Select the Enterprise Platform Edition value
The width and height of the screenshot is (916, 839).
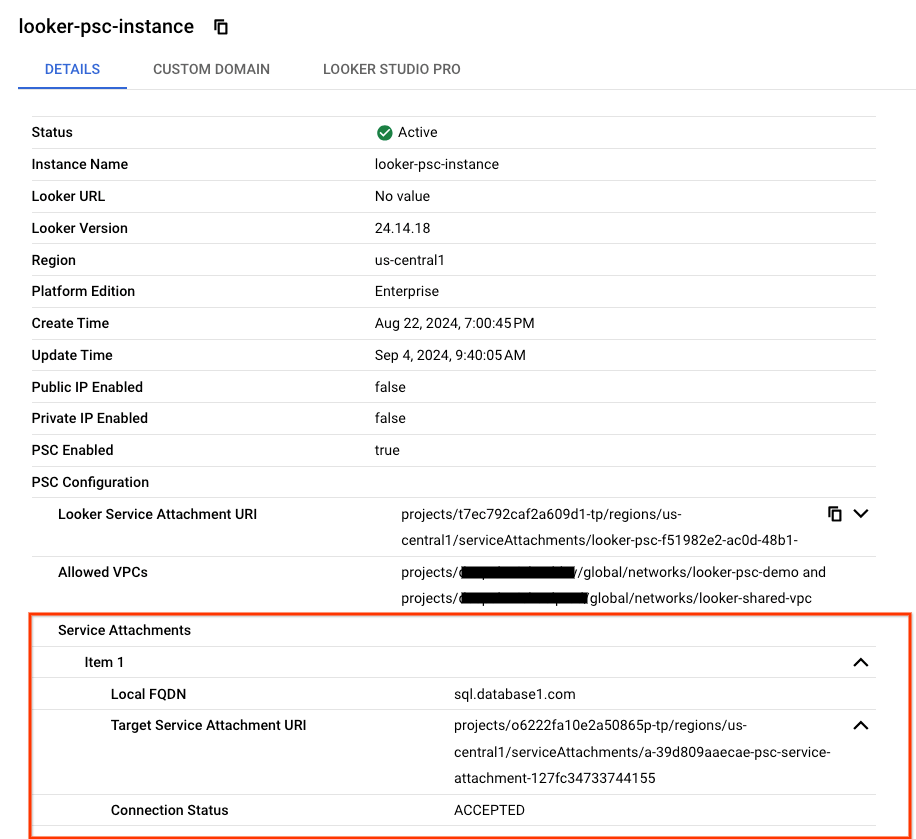(406, 291)
